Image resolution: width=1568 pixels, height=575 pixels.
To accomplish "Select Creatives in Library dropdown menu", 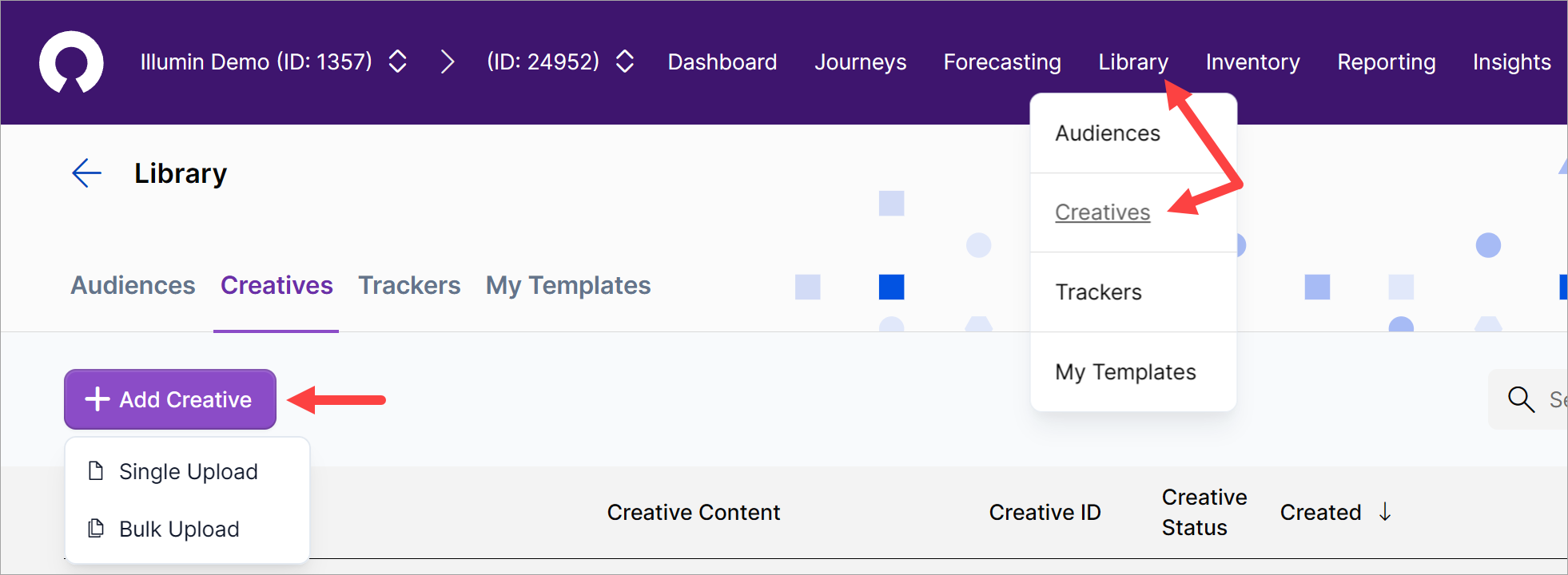I will (1102, 212).
